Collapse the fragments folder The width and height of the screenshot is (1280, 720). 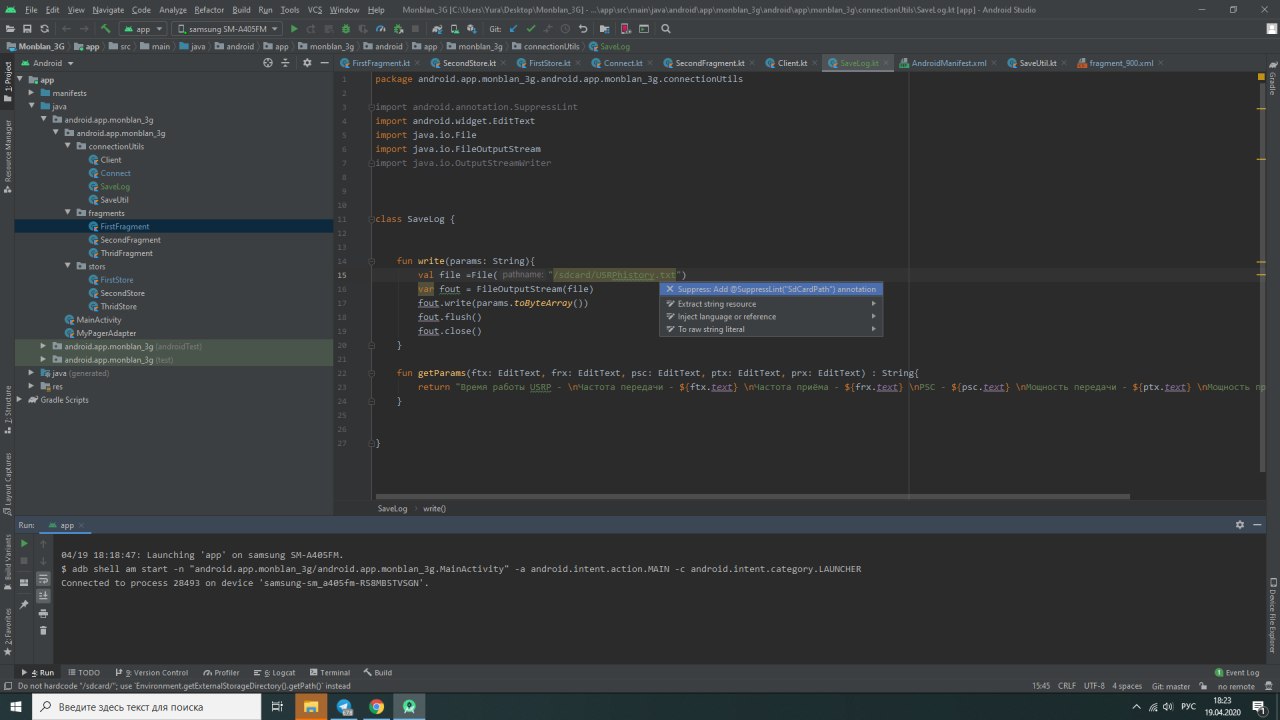click(70, 213)
